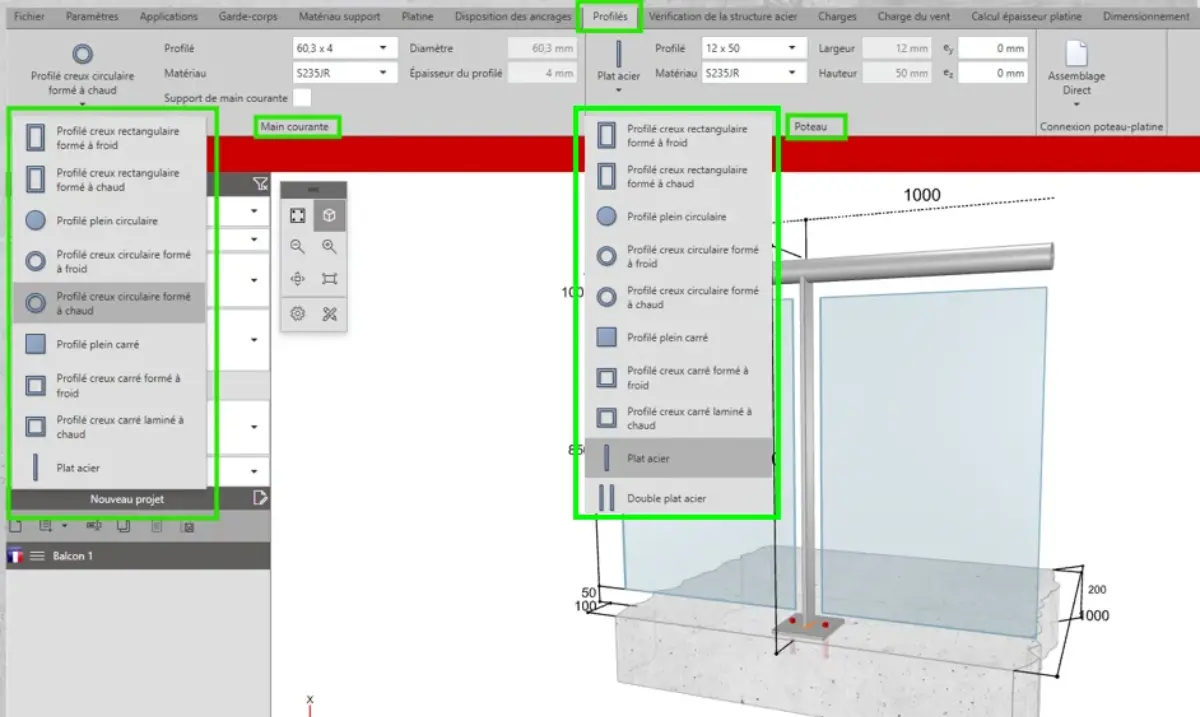The width and height of the screenshot is (1200, 717).
Task: Select the Charge du vent tab
Action: coord(913,16)
